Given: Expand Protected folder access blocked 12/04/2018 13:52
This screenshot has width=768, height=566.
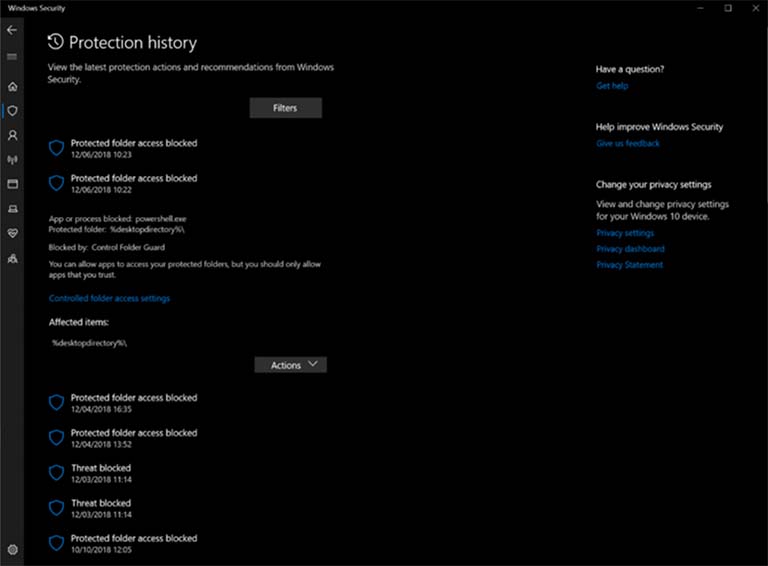Looking at the screenshot, I should (134, 433).
